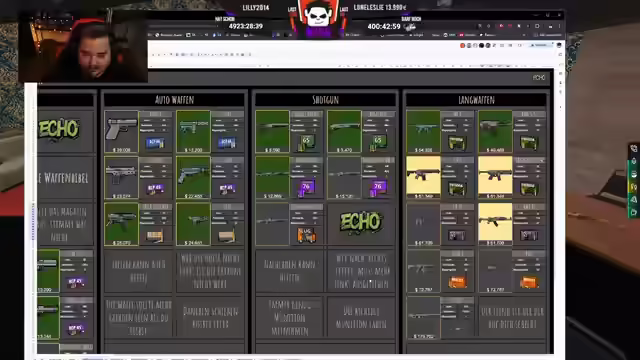Click the ECHO logo at the page's left edge
640x360 pixels.
[x=58, y=129]
